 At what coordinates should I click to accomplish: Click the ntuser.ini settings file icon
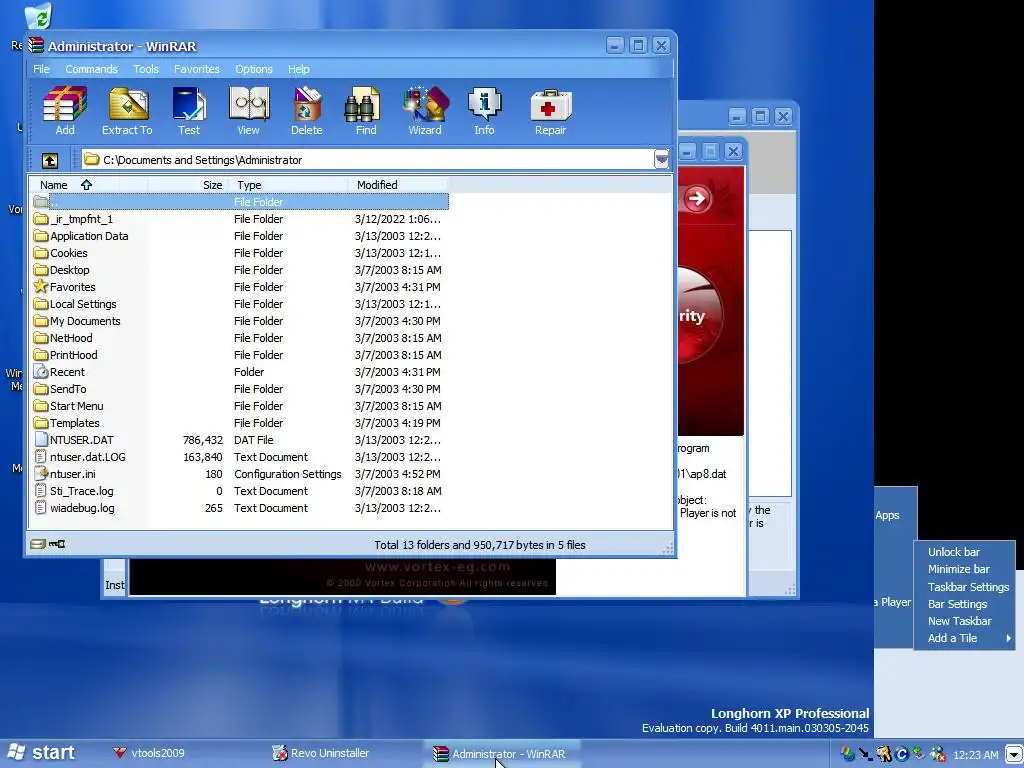pos(40,473)
